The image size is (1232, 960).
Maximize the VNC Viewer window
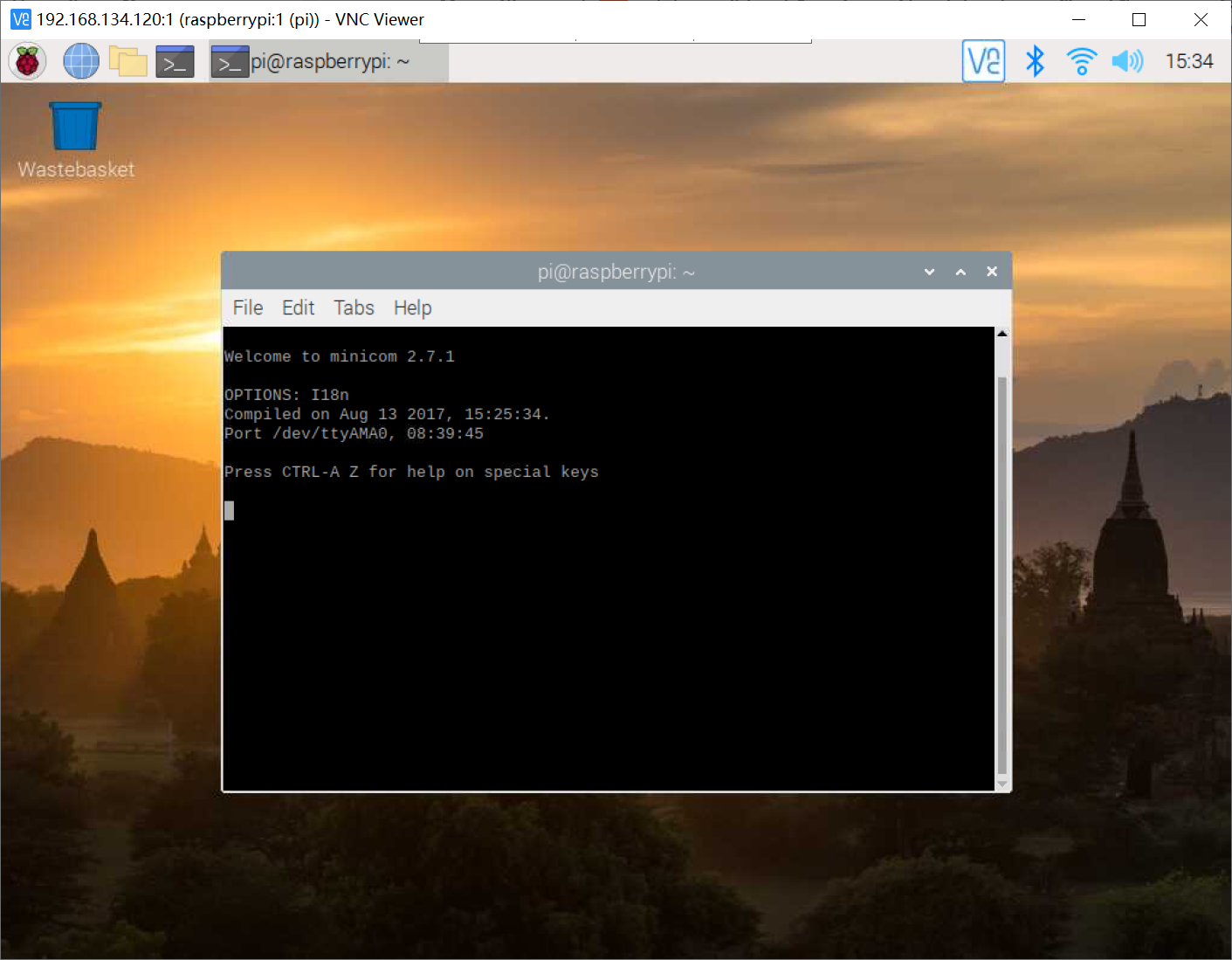pos(1139,19)
